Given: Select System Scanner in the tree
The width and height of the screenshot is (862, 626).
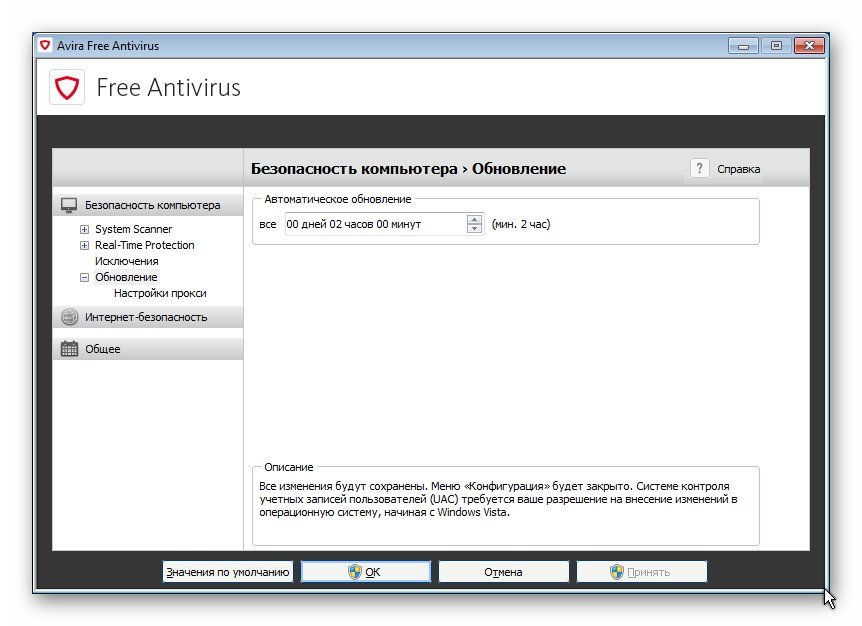Looking at the screenshot, I should click(133, 229).
